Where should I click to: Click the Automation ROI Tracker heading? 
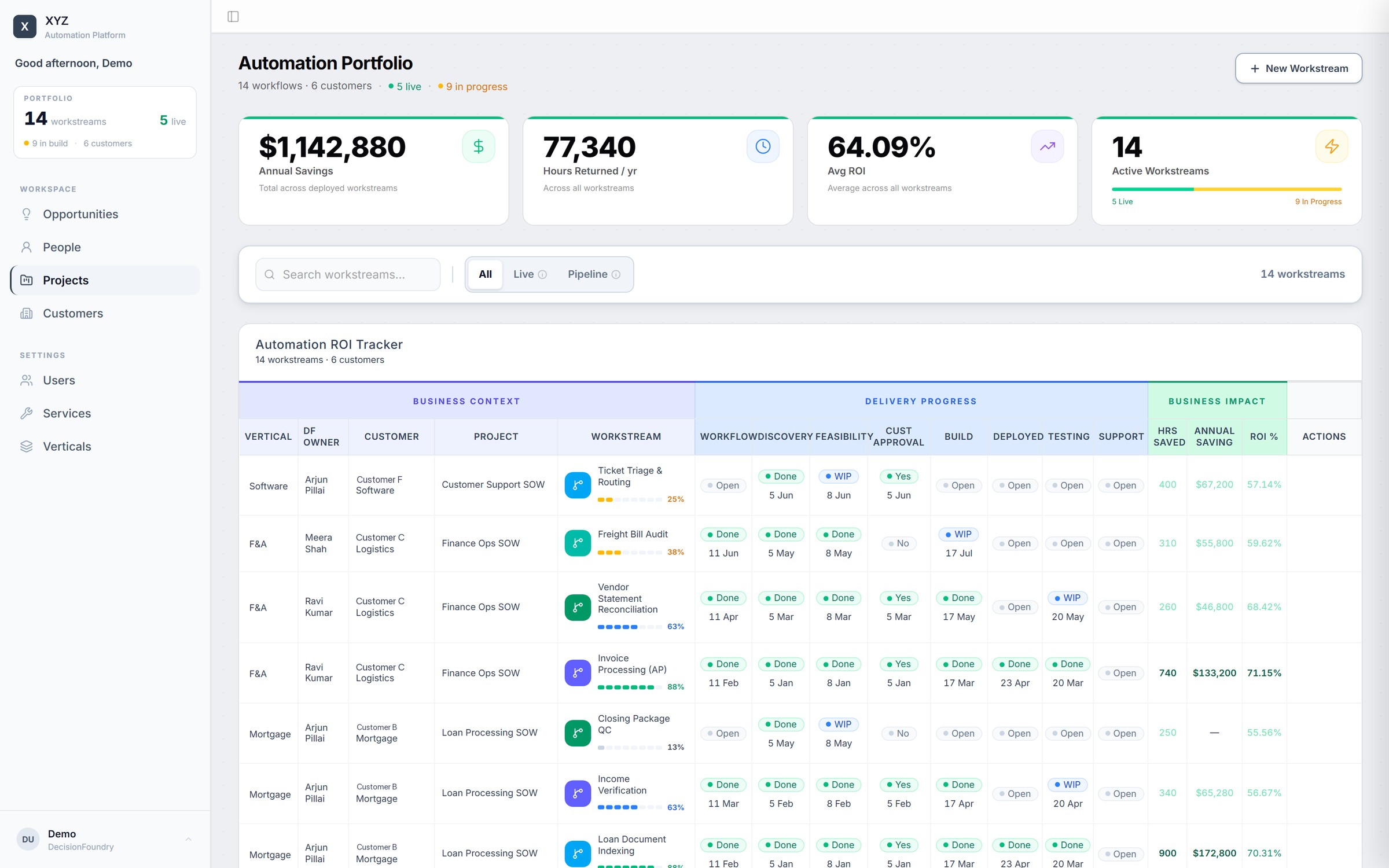coord(329,344)
